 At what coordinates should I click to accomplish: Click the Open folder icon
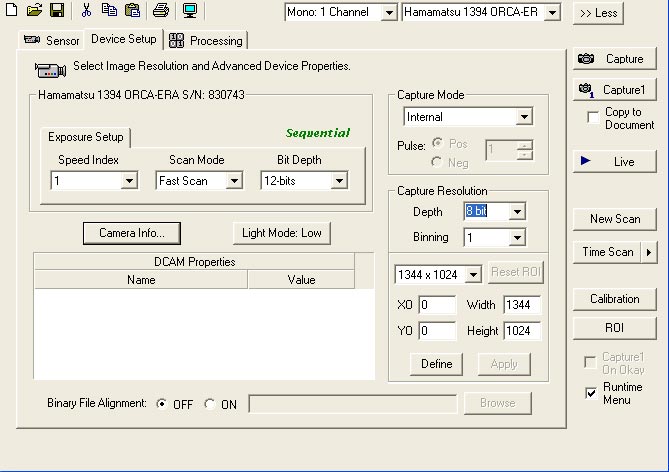(34, 11)
